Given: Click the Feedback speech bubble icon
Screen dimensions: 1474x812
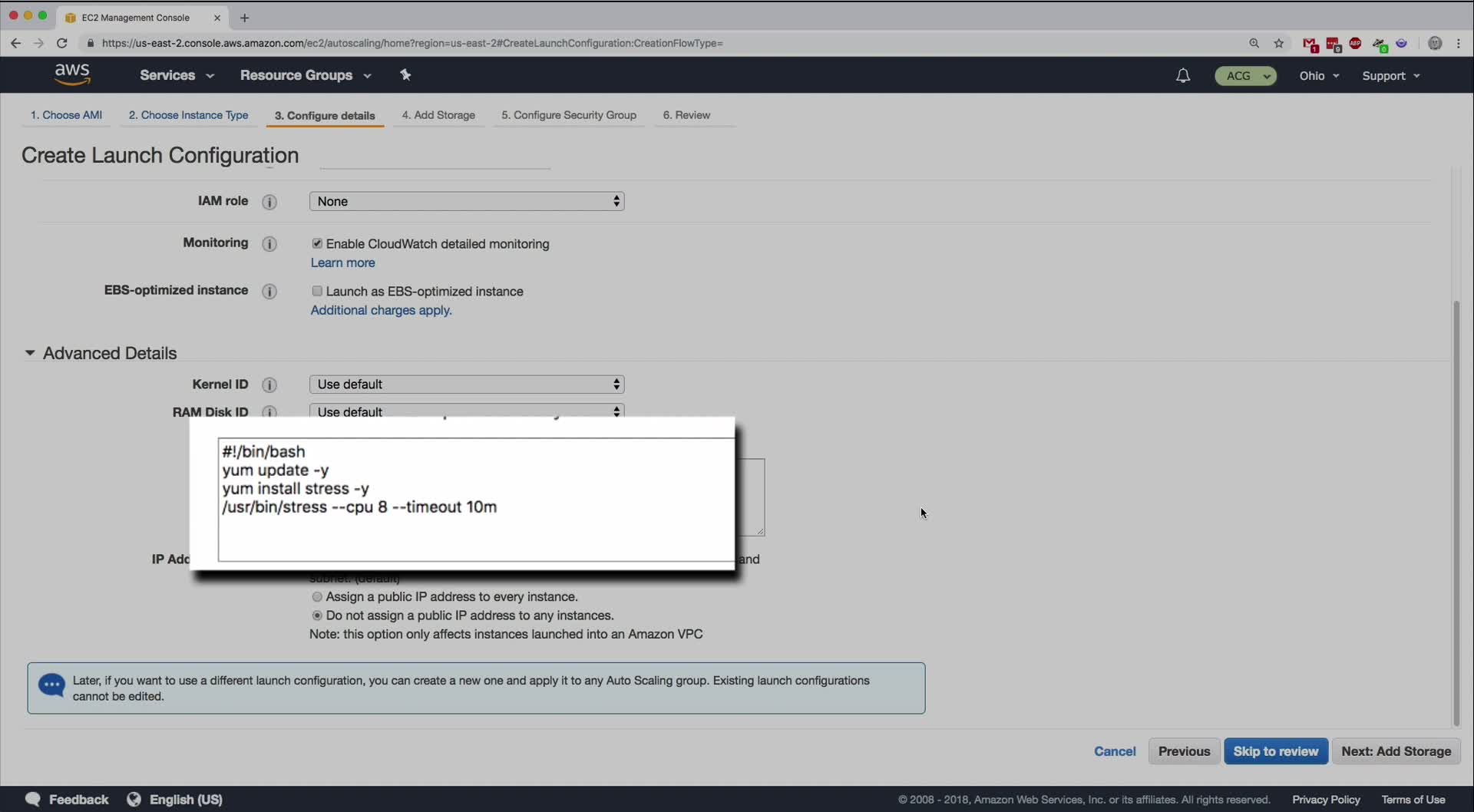Looking at the screenshot, I should click(32, 799).
